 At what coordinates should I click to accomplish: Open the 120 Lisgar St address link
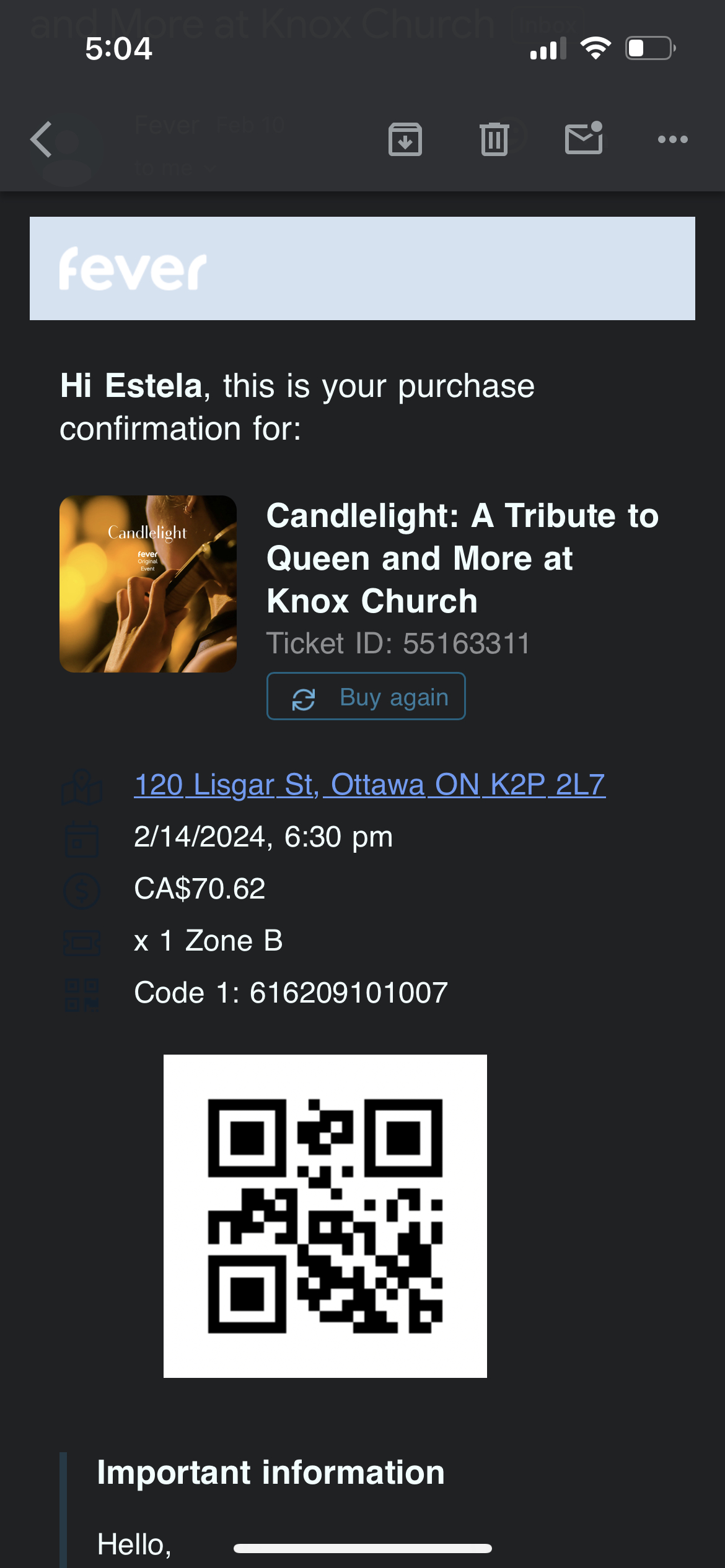369,785
